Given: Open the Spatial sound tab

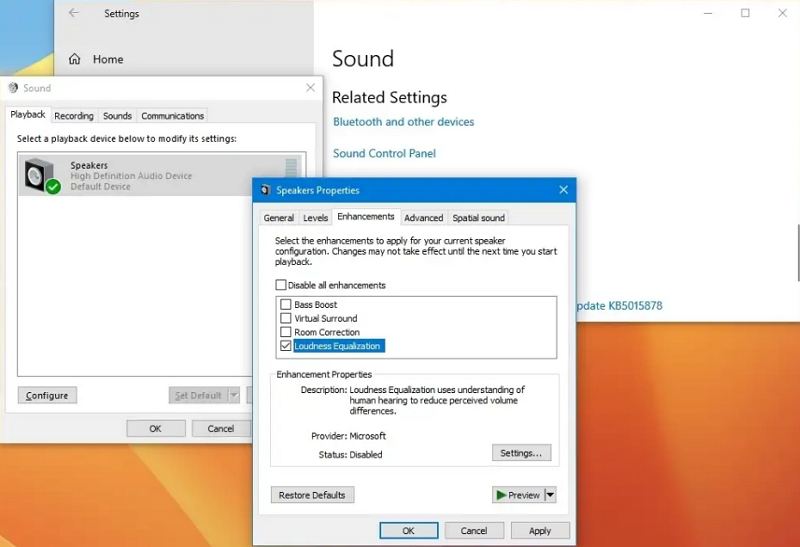Looking at the screenshot, I should tap(479, 218).
